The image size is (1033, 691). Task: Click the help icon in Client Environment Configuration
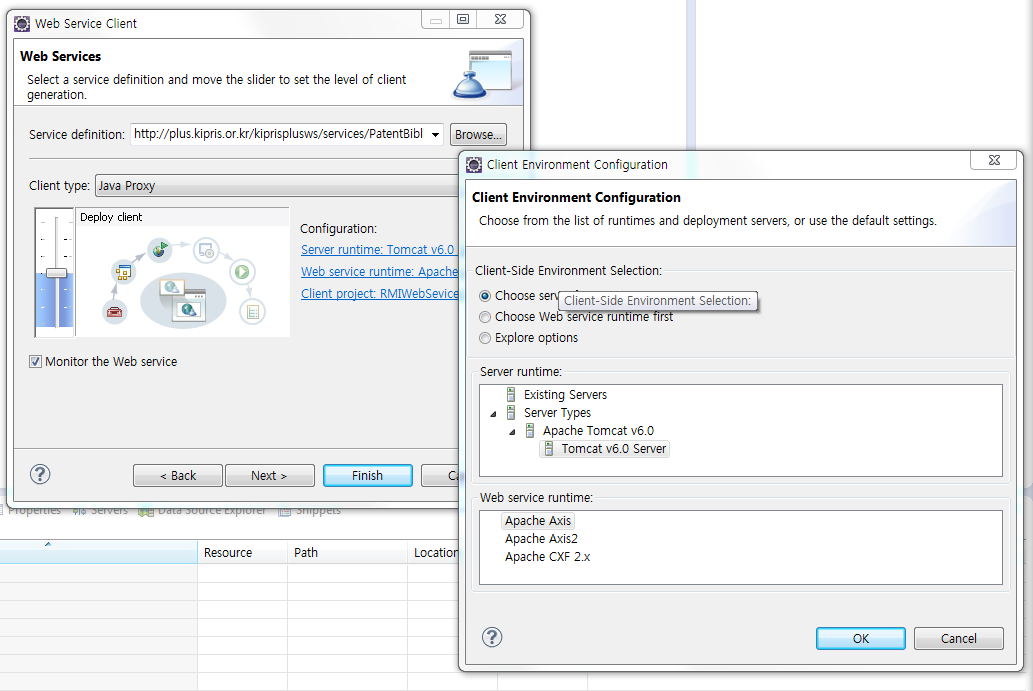click(491, 637)
